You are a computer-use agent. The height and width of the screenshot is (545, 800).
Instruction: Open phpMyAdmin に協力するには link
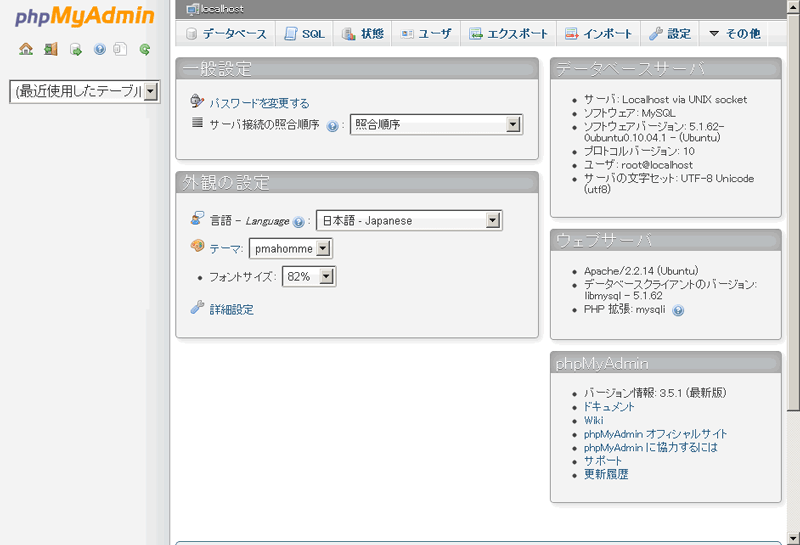coord(651,448)
